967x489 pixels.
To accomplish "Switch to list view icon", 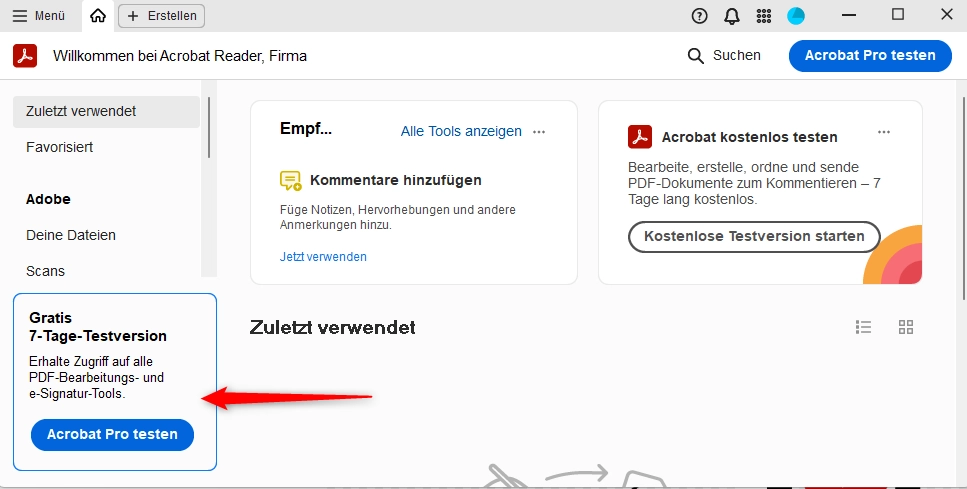I will (x=863, y=327).
